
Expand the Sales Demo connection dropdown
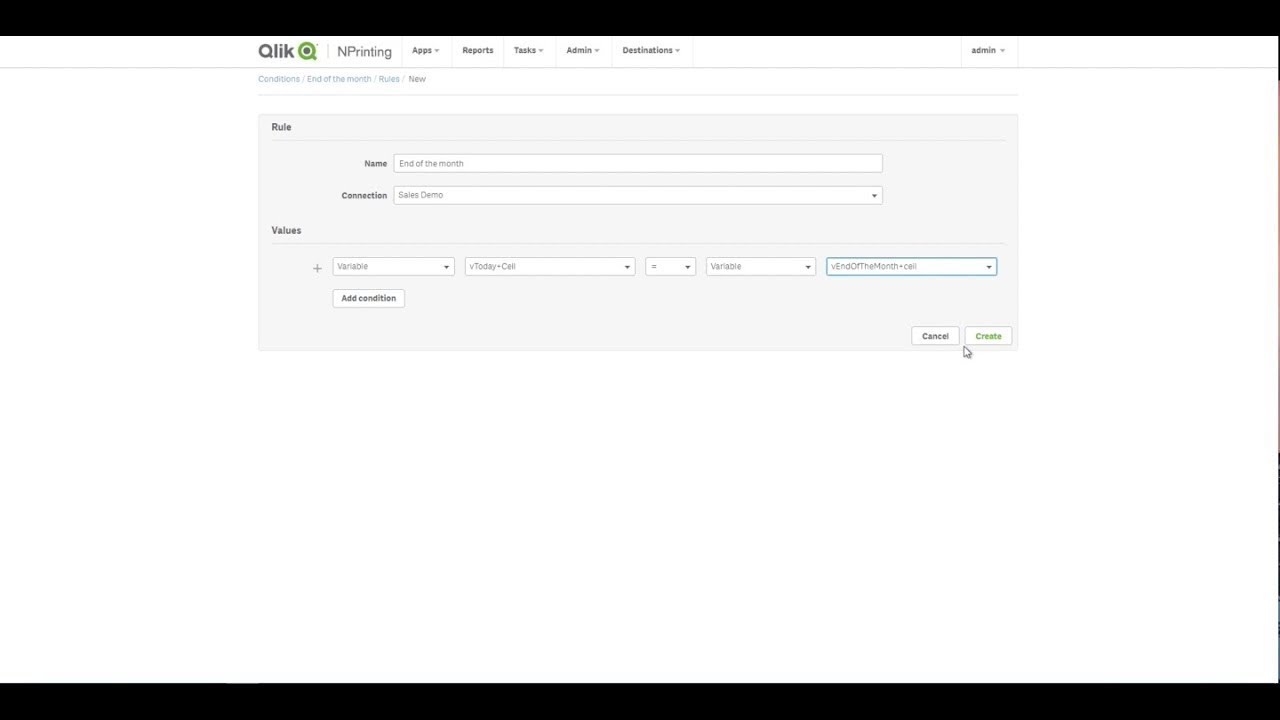click(637, 196)
